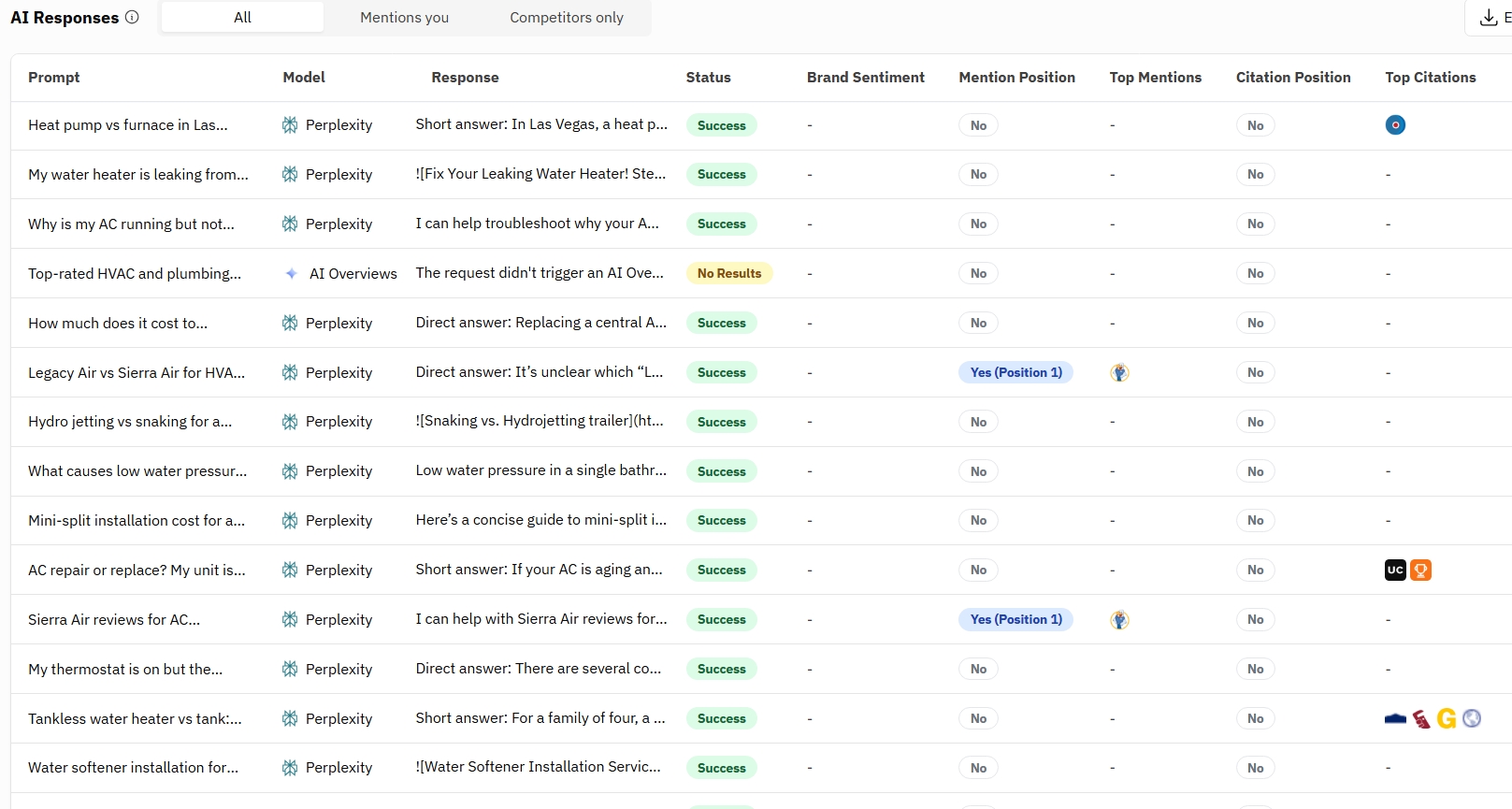
Task: Click AI Overviews sparkle icon in Top-rated HVAC row
Action: coord(291,273)
